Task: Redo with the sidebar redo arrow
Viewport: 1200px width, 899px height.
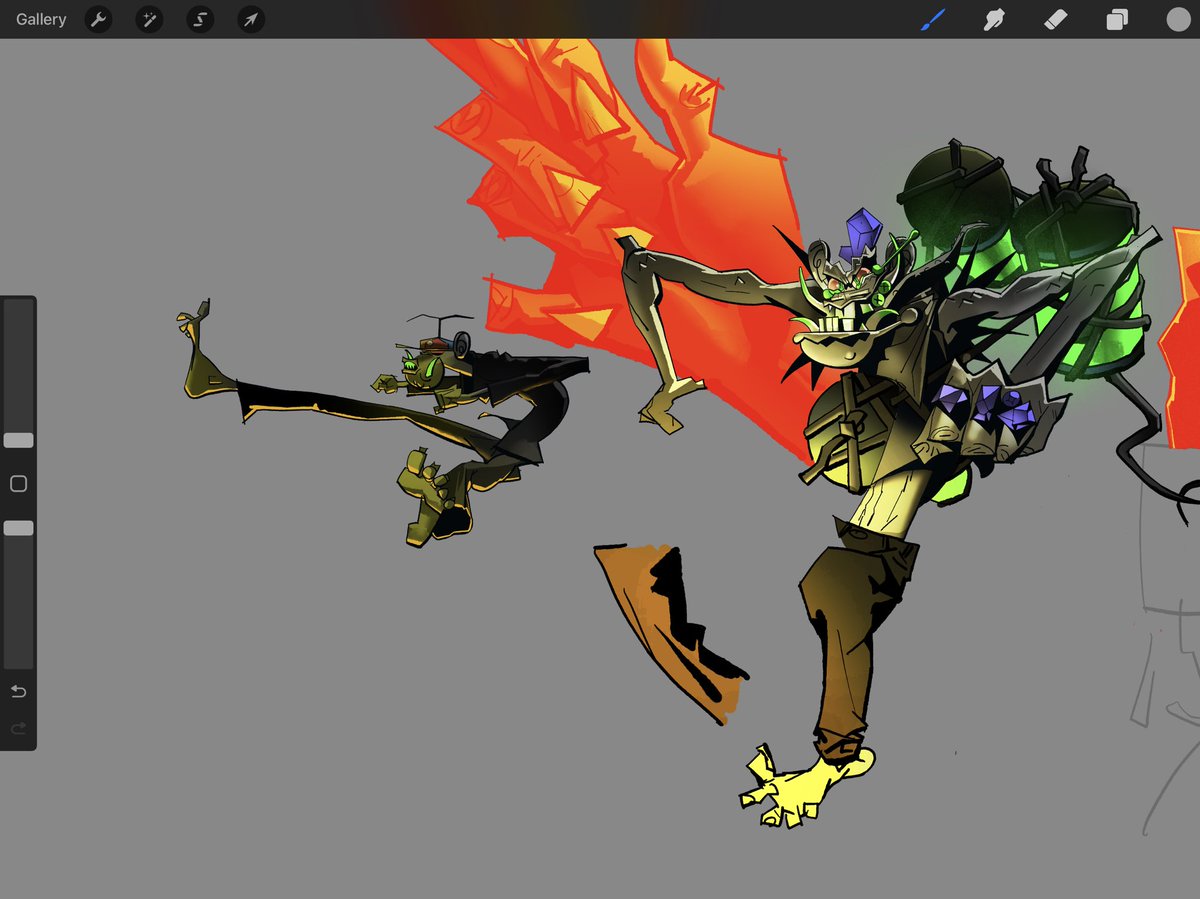Action: (18, 729)
